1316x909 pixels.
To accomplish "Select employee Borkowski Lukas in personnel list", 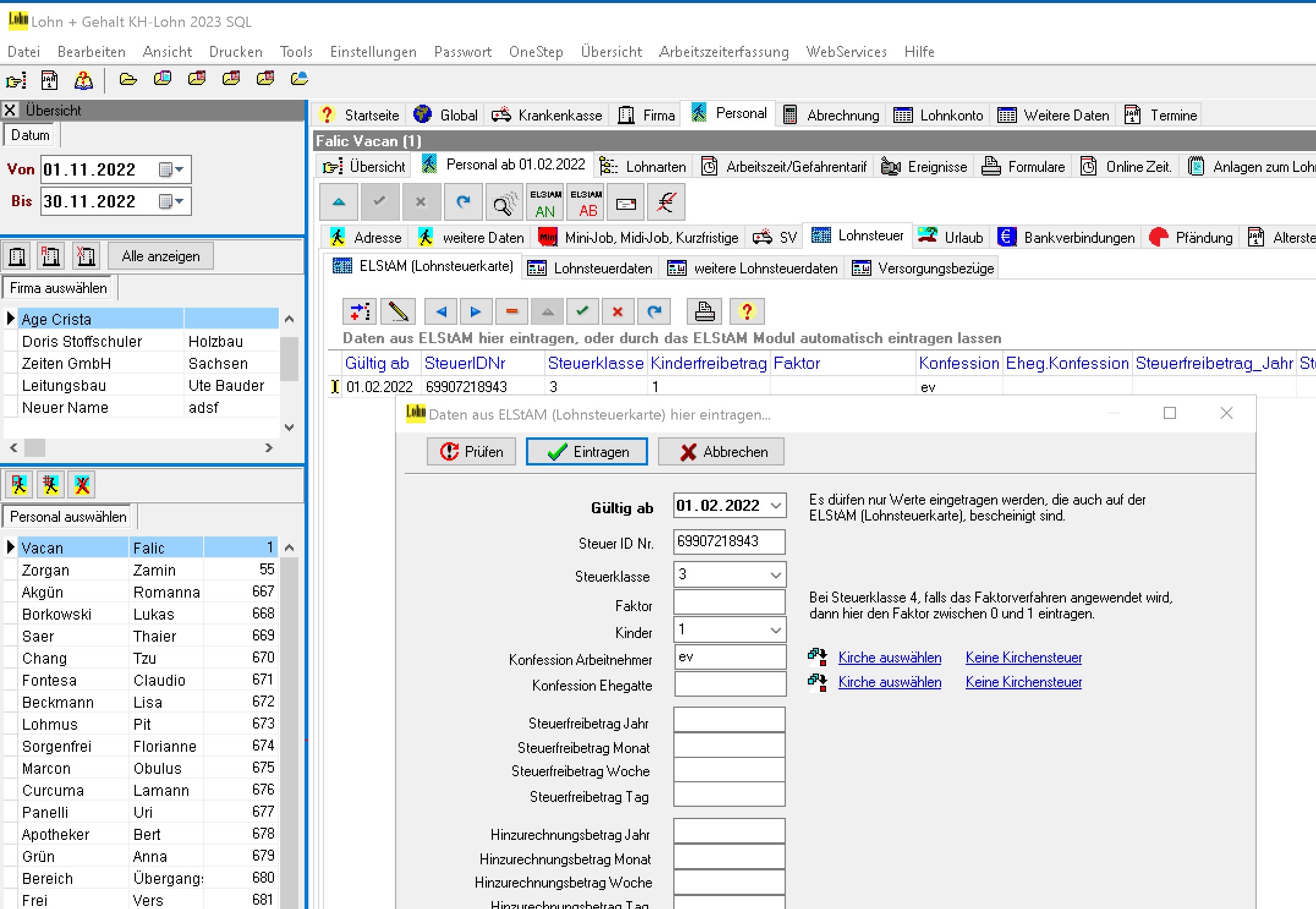I will (149, 614).
